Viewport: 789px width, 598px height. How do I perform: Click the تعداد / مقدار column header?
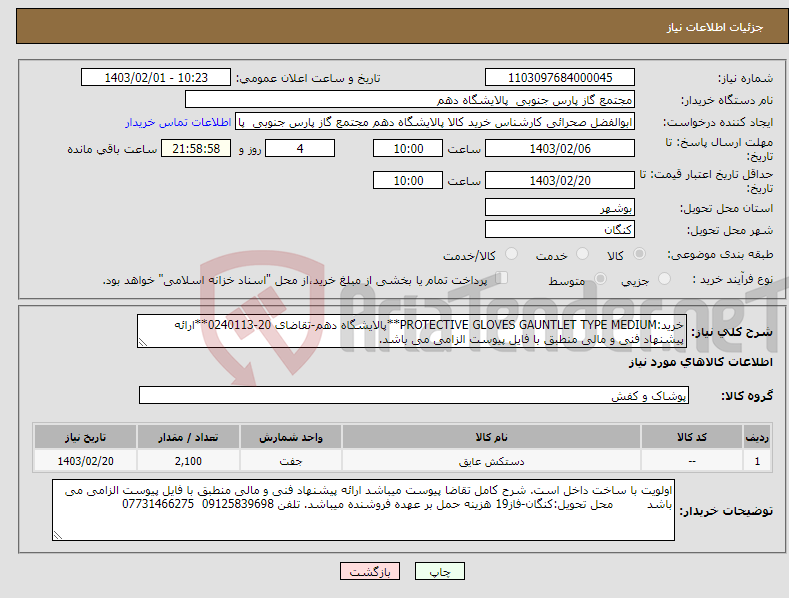pyautogui.click(x=188, y=437)
